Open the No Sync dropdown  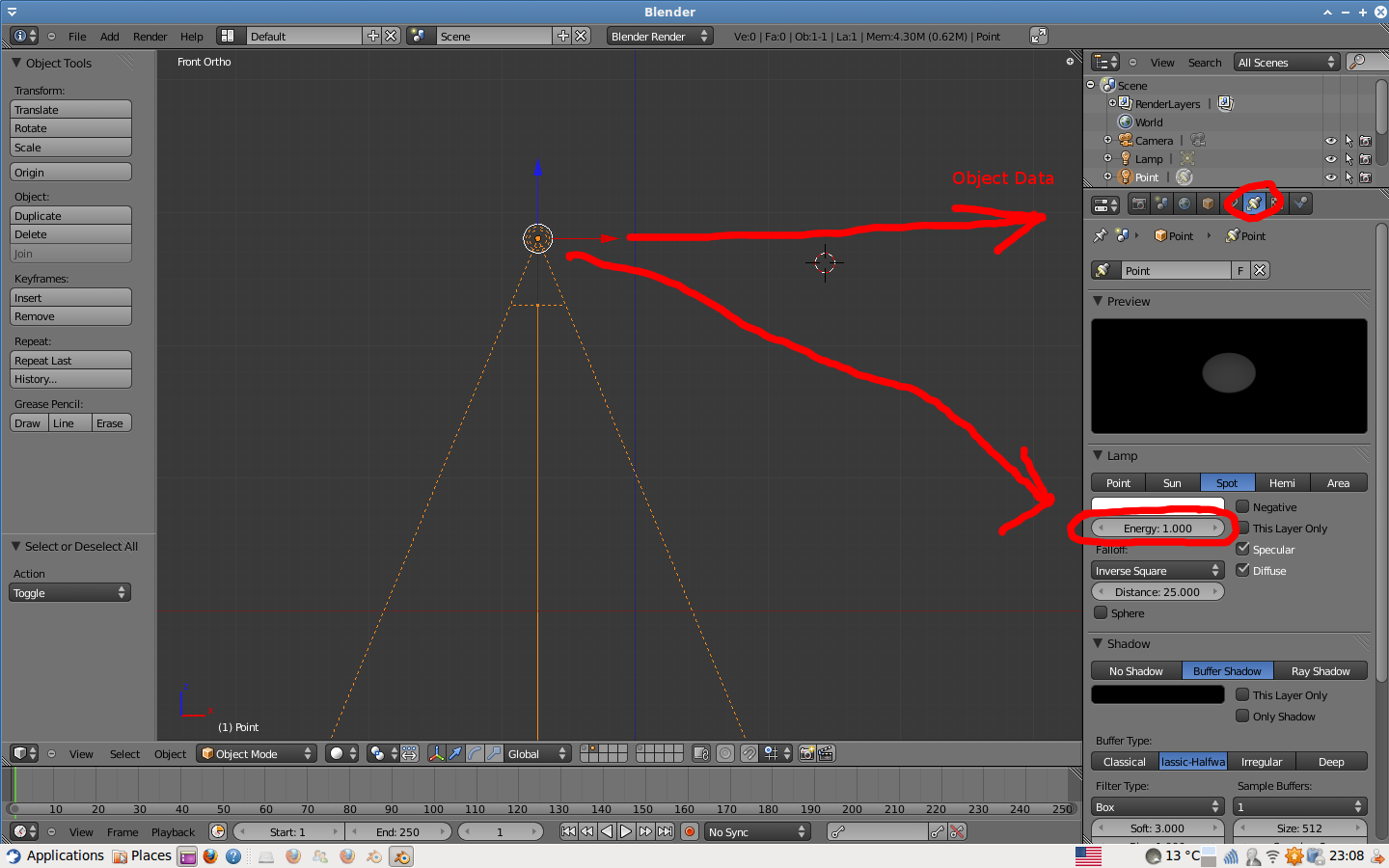(x=757, y=831)
